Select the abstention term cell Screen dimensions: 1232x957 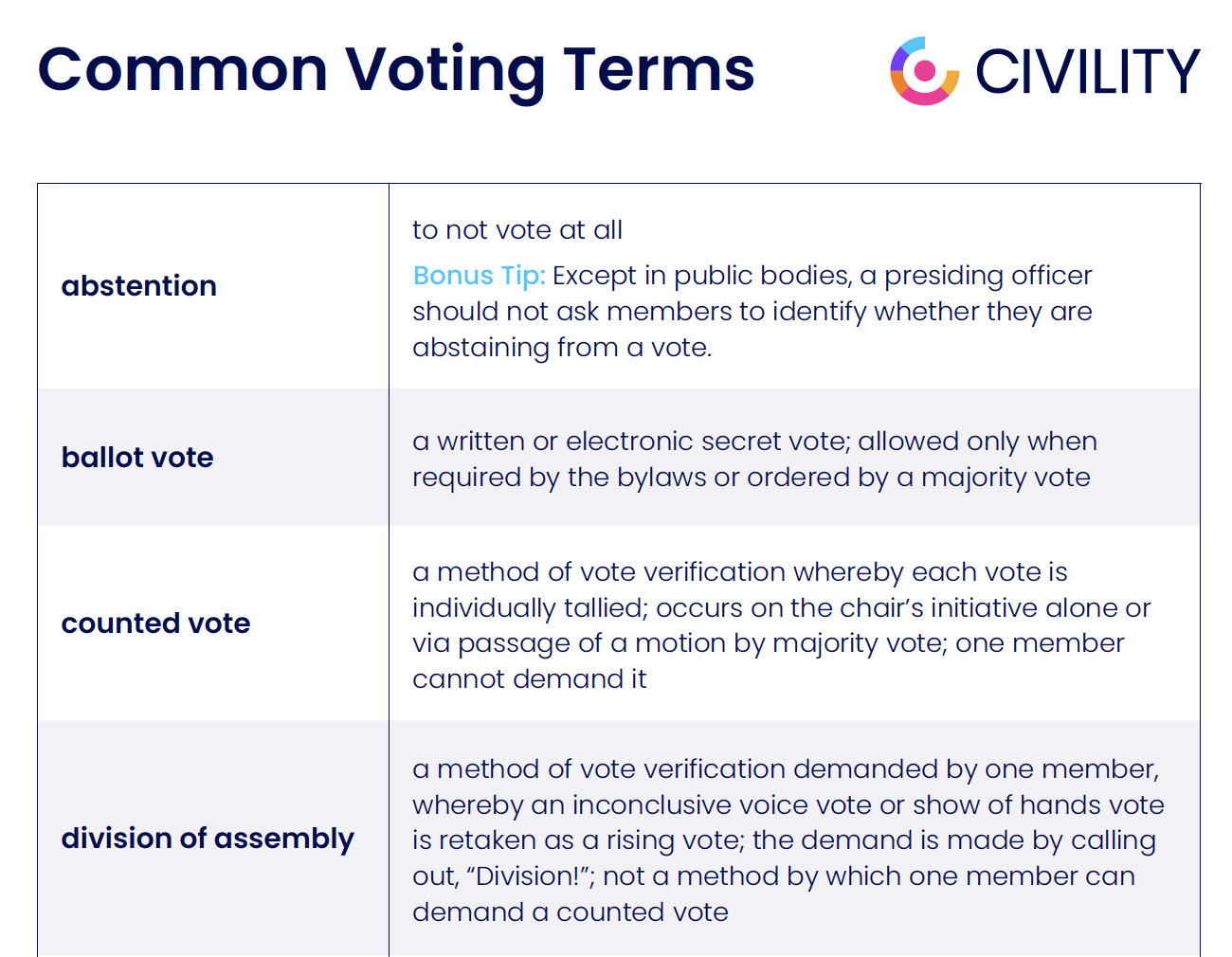(139, 286)
